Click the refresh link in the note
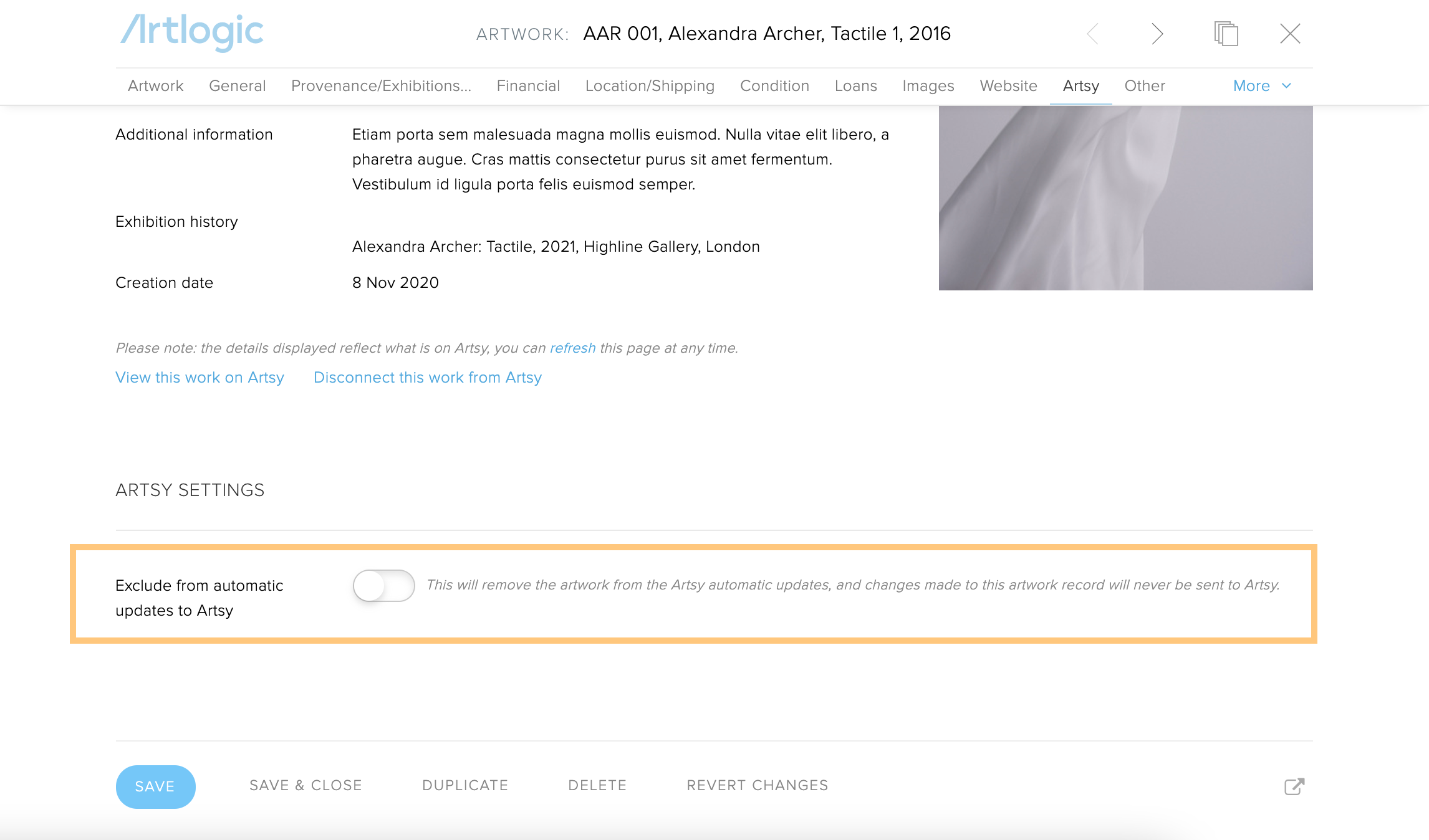Viewport: 1429px width, 840px height. click(x=572, y=348)
